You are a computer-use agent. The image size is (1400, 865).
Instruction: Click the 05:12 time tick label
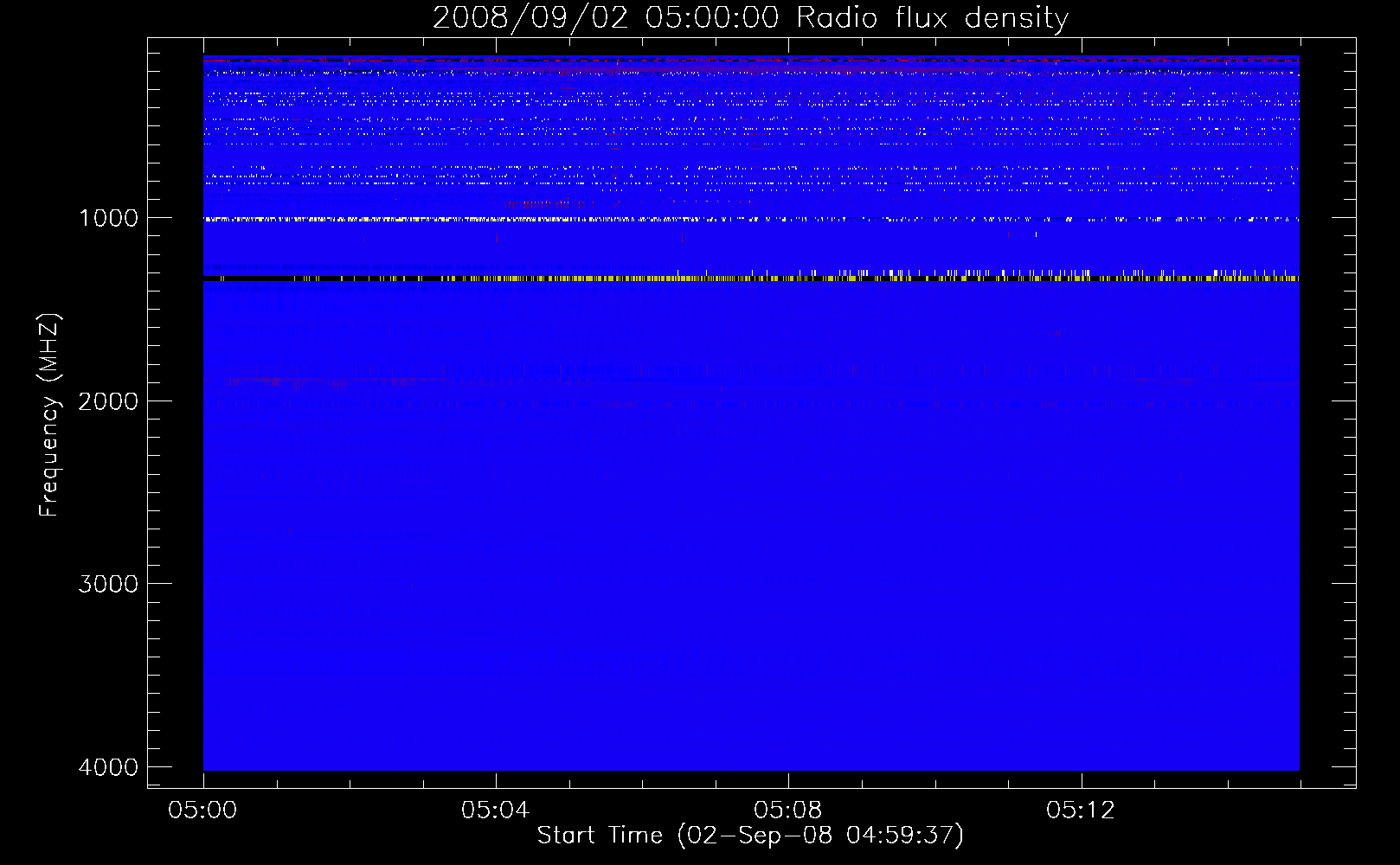[1081, 811]
